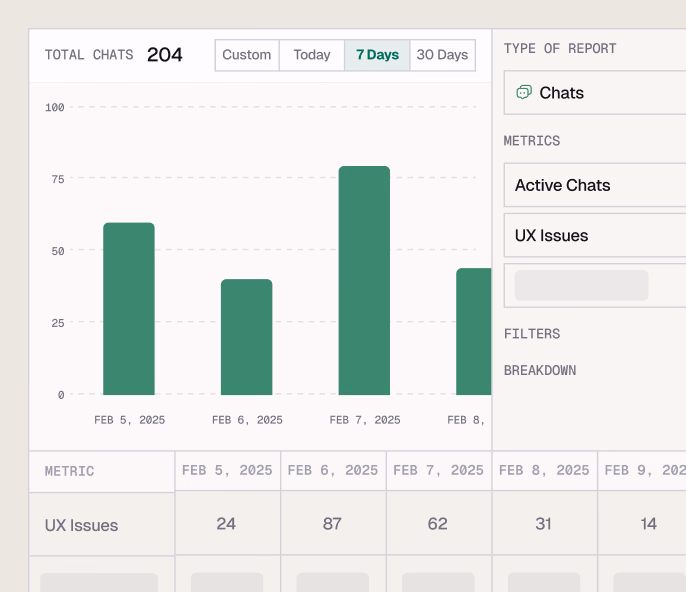This screenshot has height=592, width=686.
Task: Select the 7 Days range
Action: click(x=377, y=55)
